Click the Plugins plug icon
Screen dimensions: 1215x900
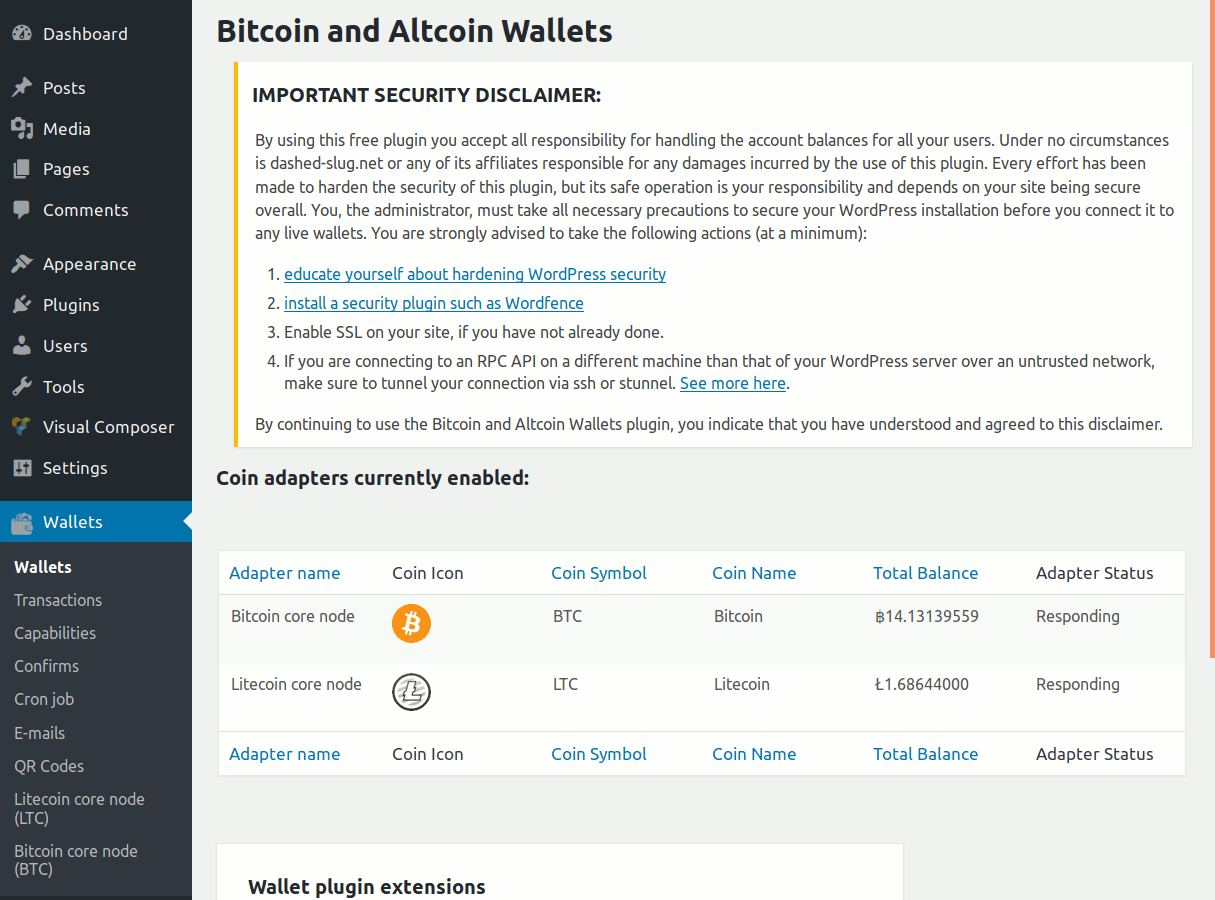click(x=22, y=305)
